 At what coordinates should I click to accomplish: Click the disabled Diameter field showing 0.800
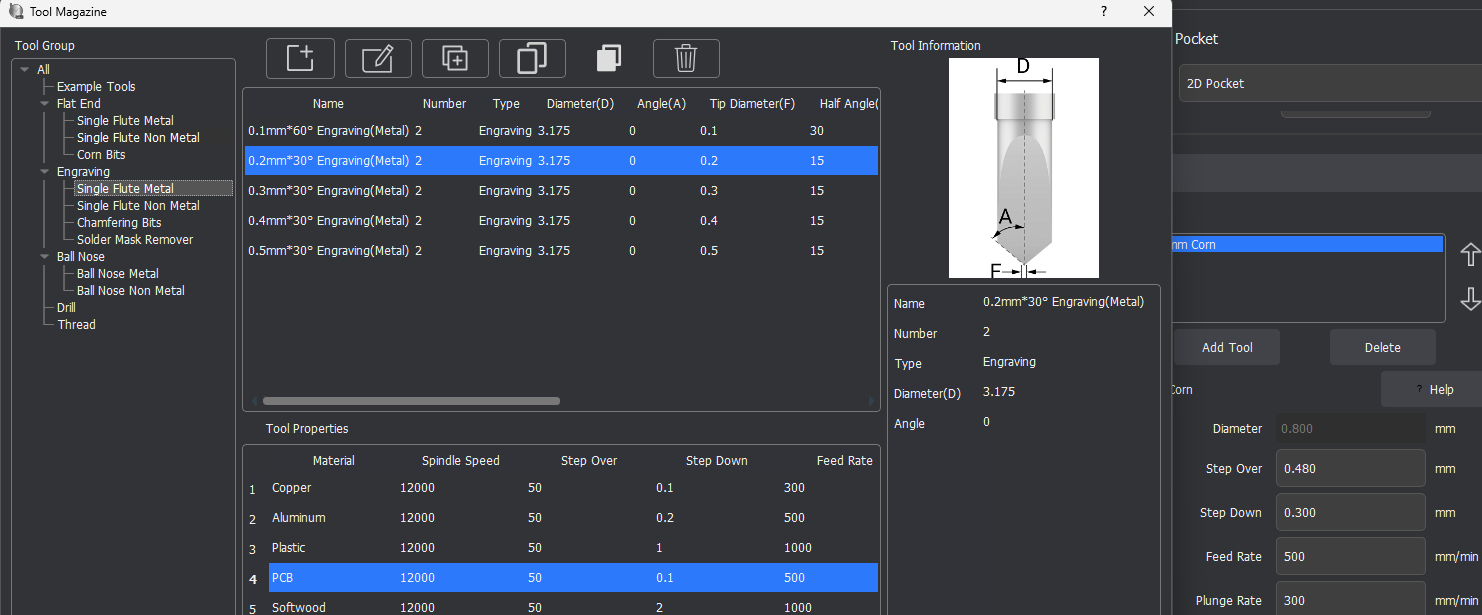pos(1350,428)
